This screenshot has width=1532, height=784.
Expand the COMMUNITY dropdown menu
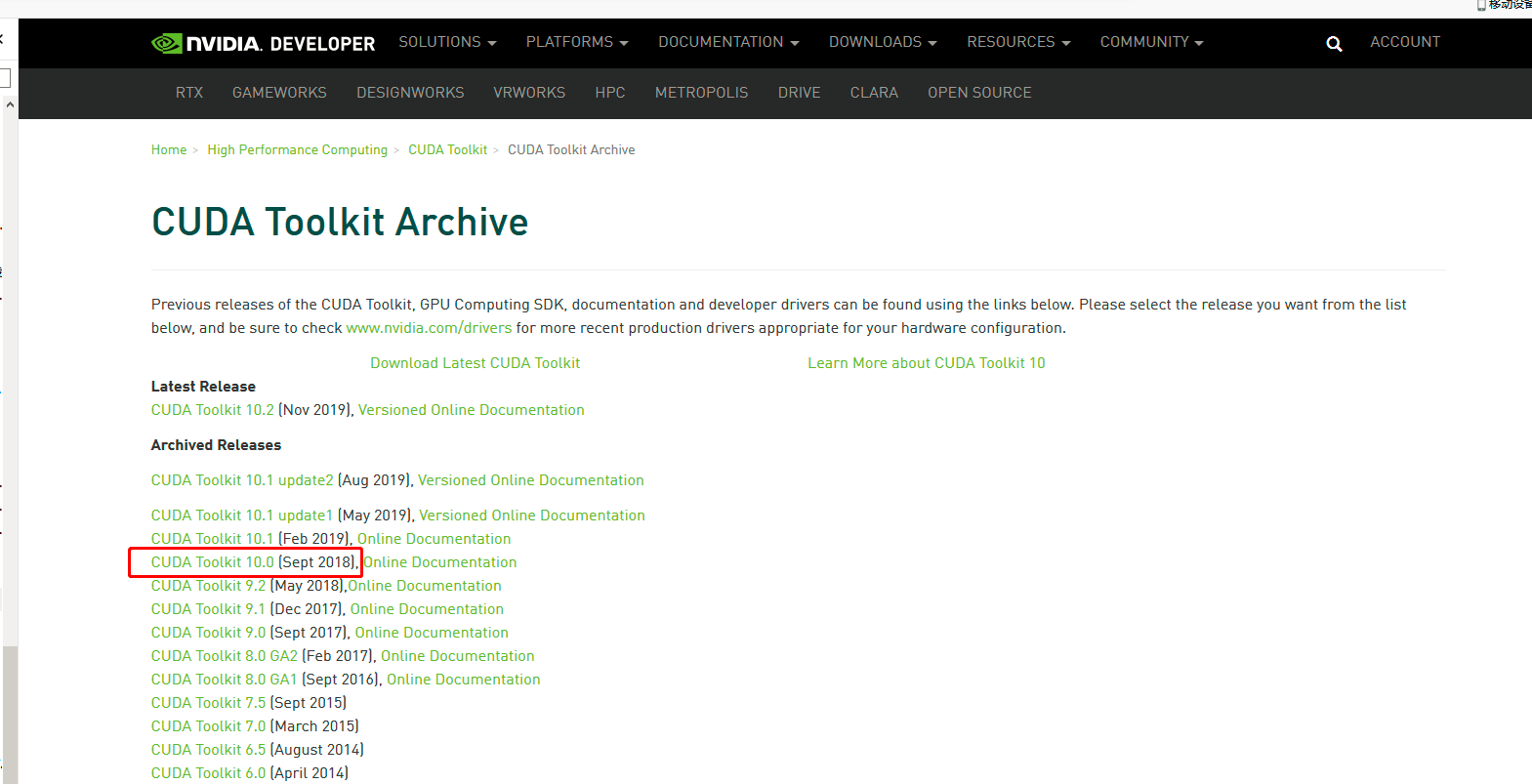(x=1151, y=42)
